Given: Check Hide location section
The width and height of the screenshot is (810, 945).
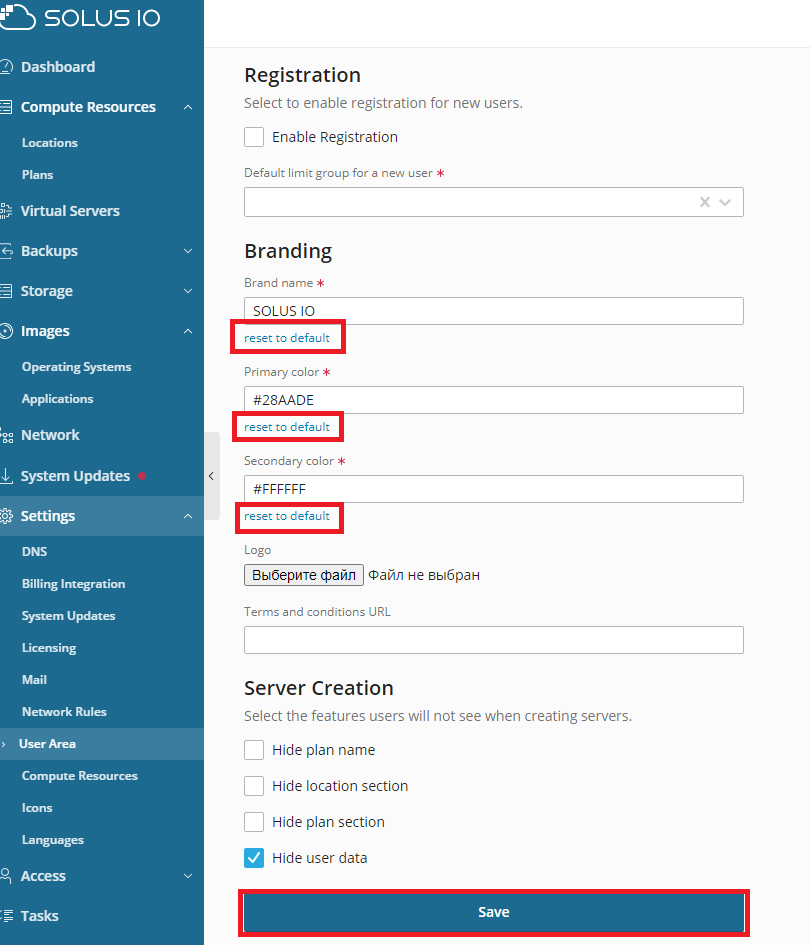Looking at the screenshot, I should pos(254,786).
